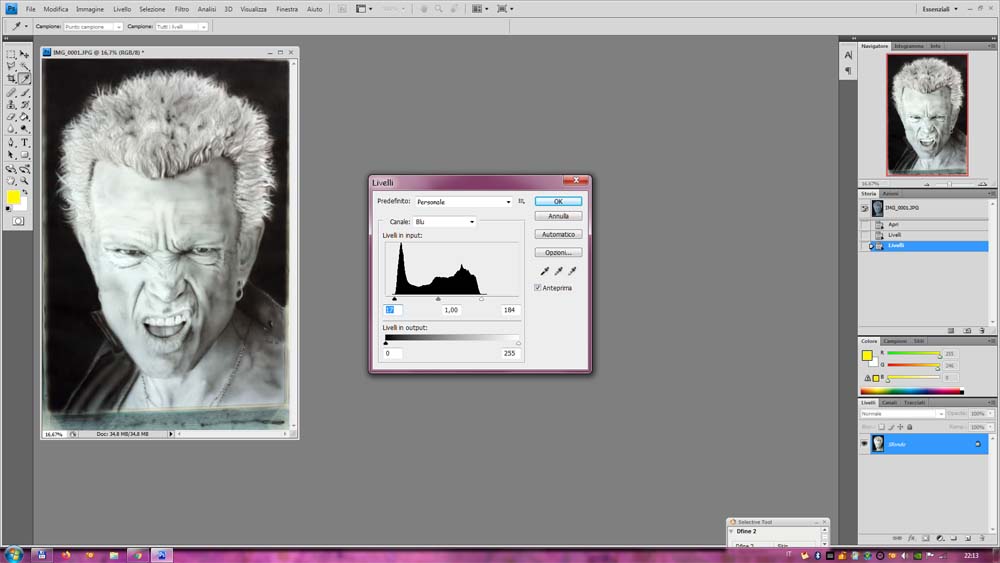Swap foreground and background colors
This screenshot has height=563, width=1000.
pyautogui.click(x=25, y=192)
